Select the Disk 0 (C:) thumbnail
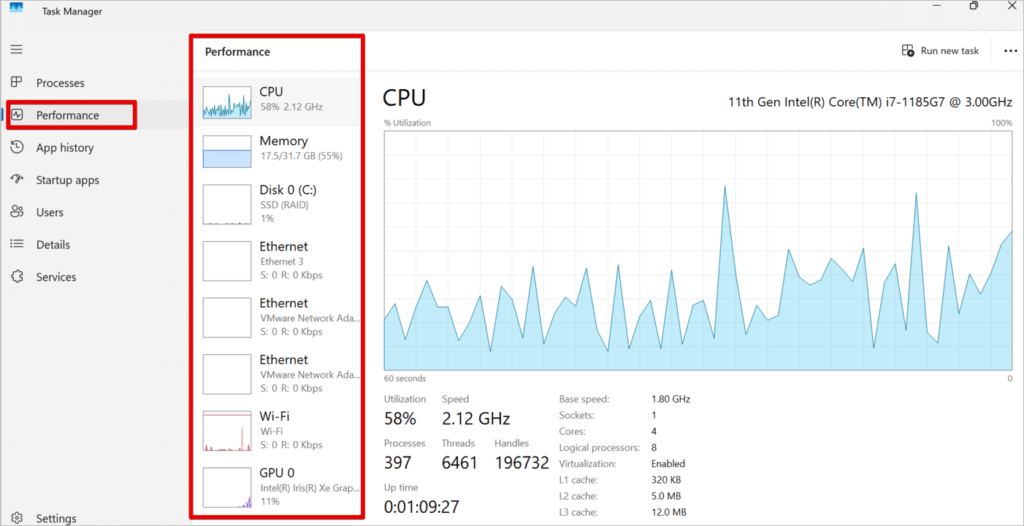The width and height of the screenshot is (1024, 526). (227, 205)
